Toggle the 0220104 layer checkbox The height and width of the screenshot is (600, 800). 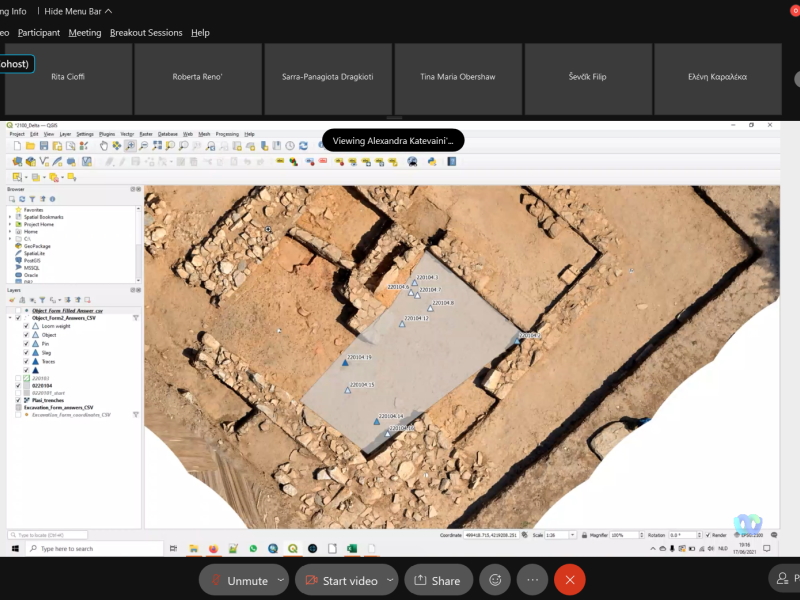[18, 386]
